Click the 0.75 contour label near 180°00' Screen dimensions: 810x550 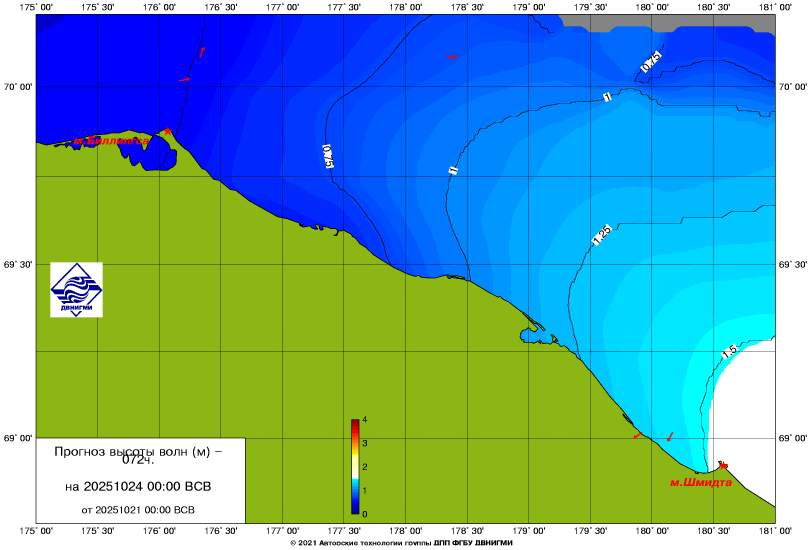tap(651, 62)
